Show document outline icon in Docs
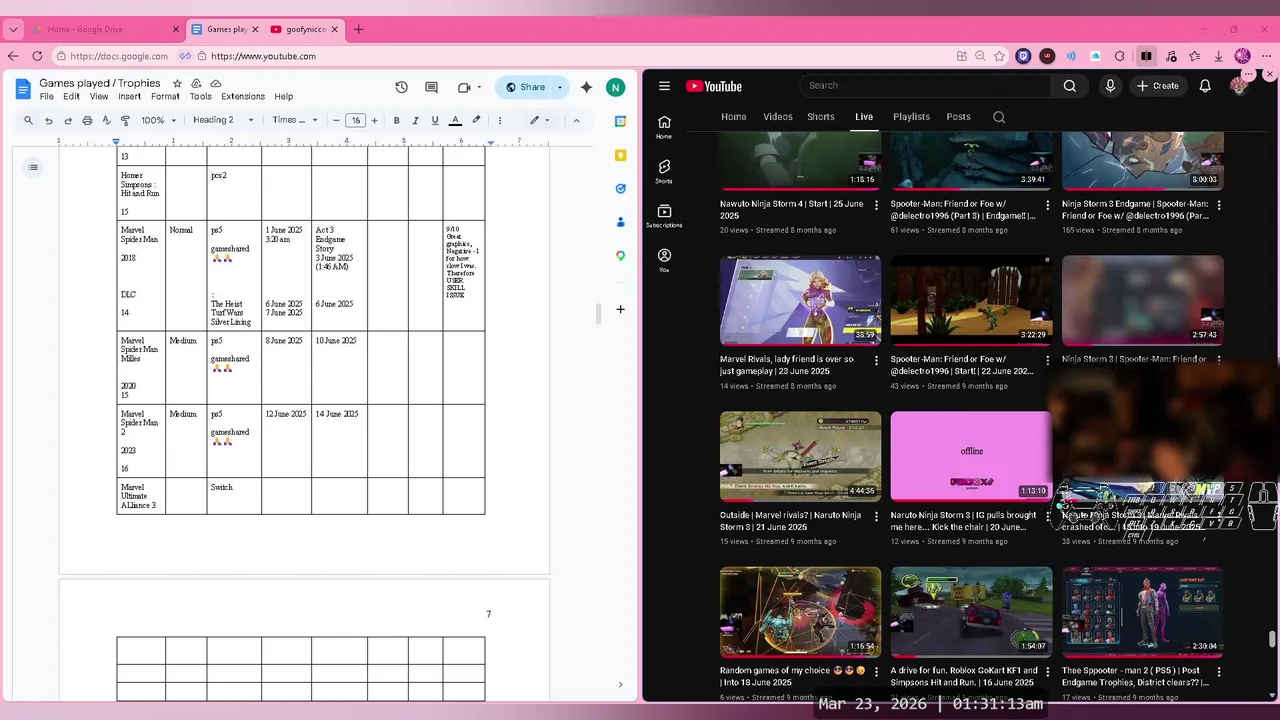Viewport: 1280px width, 720px height. [x=33, y=167]
